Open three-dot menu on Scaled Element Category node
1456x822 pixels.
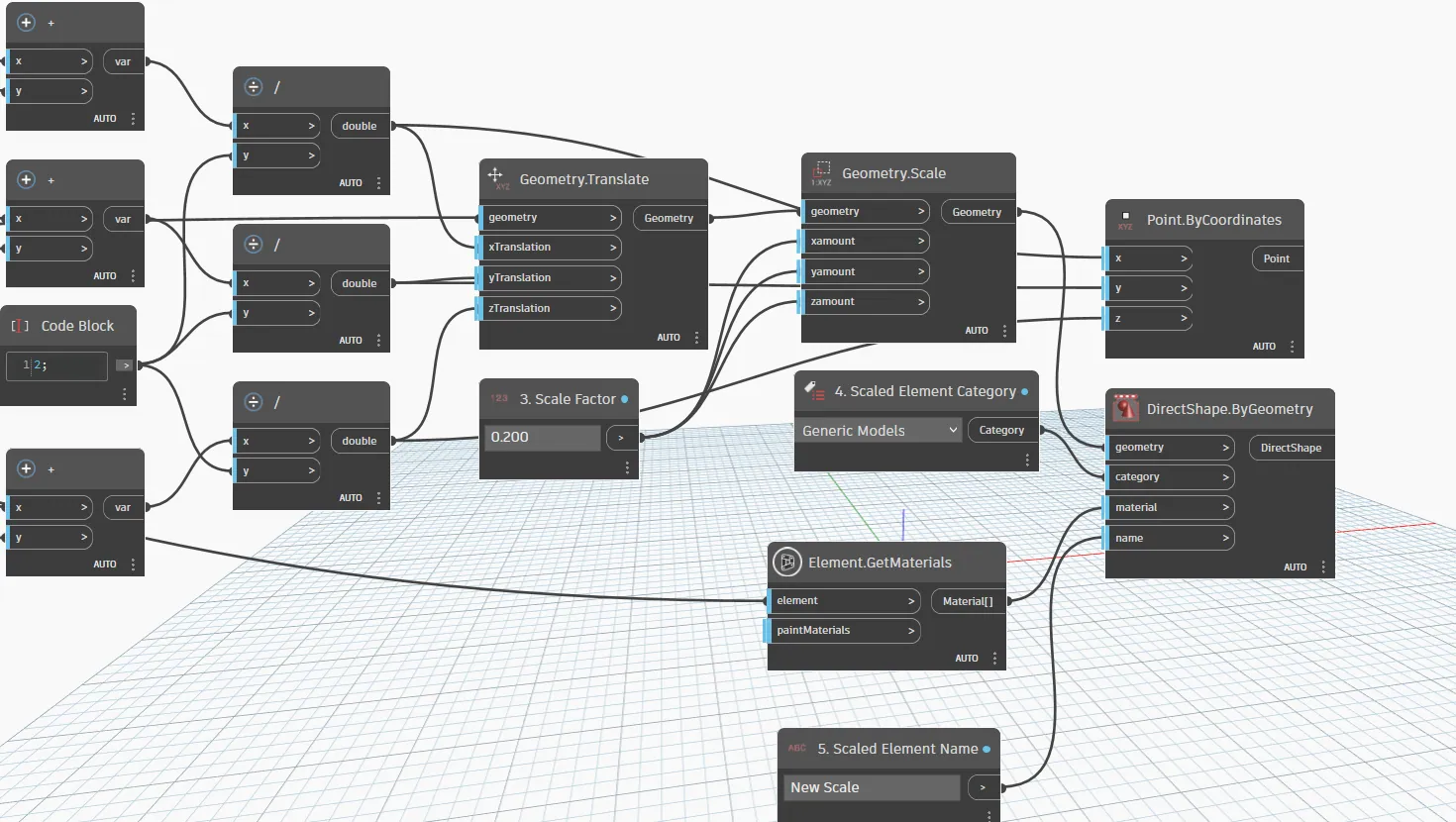pyautogui.click(x=1027, y=461)
